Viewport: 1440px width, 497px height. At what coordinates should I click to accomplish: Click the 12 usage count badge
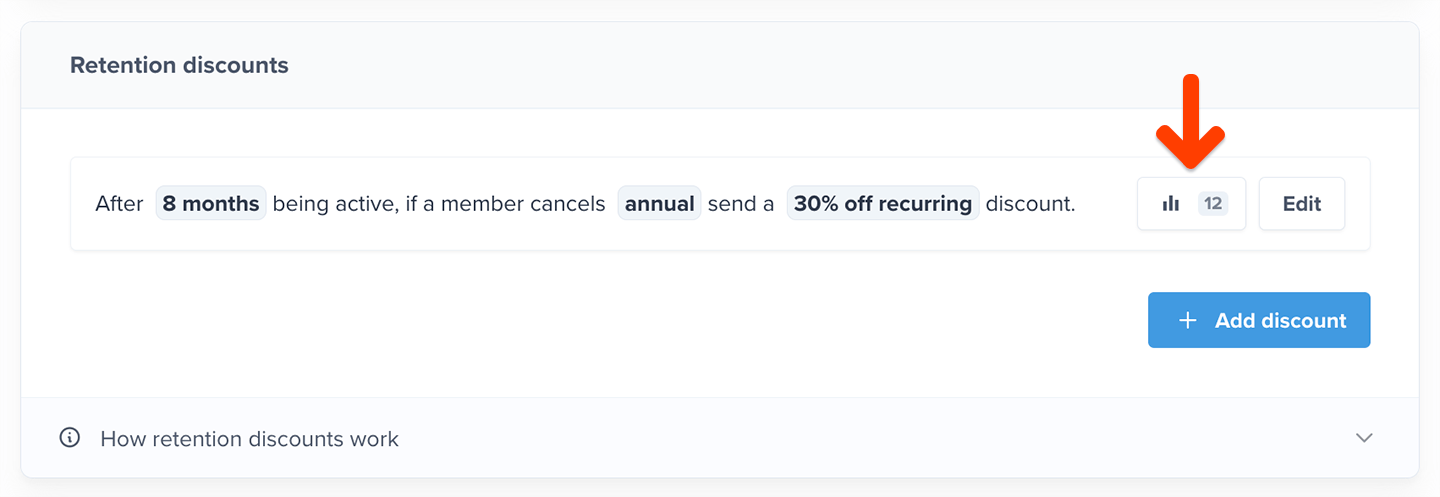coord(1212,204)
